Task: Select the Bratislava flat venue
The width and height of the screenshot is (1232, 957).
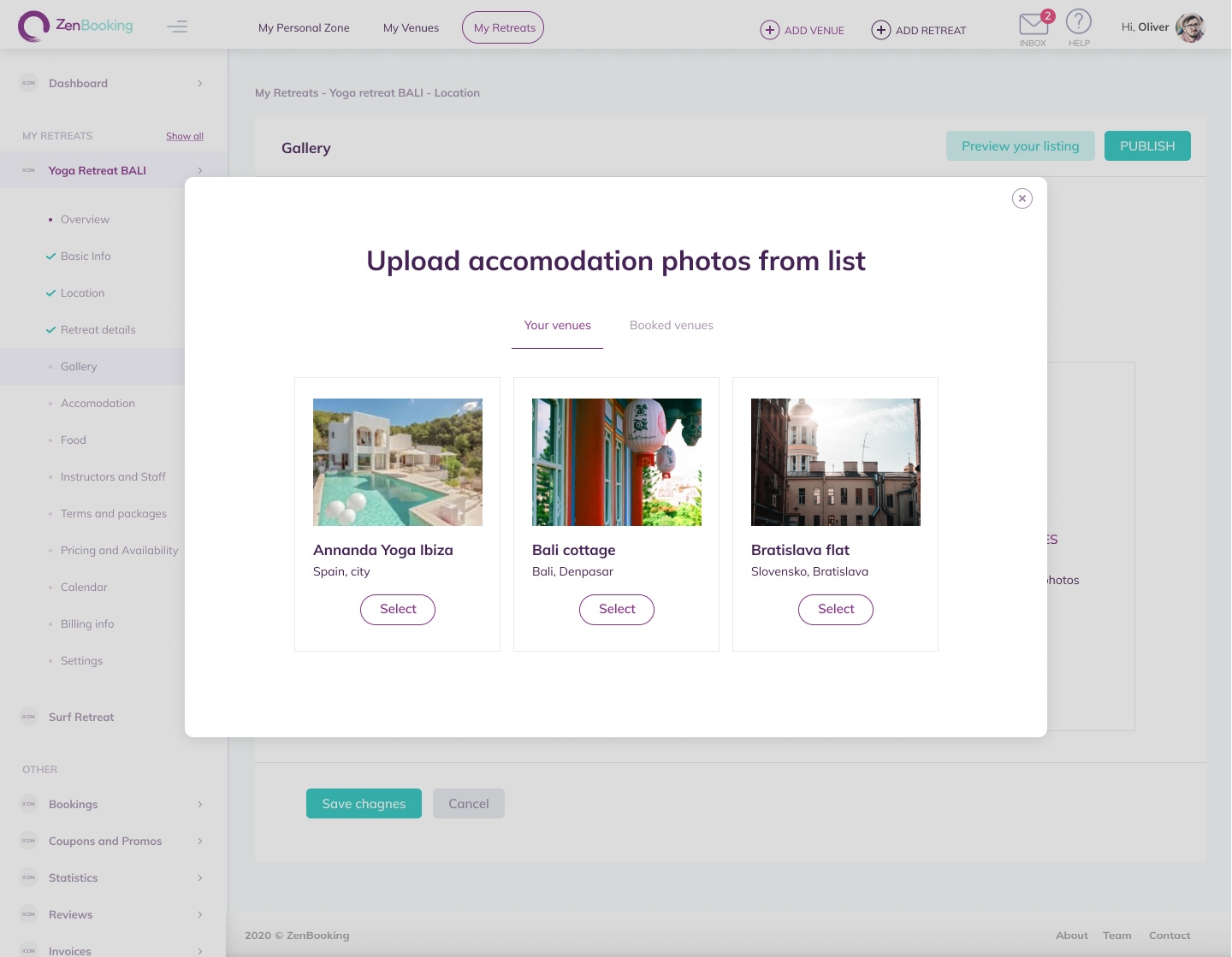Action: tap(836, 609)
